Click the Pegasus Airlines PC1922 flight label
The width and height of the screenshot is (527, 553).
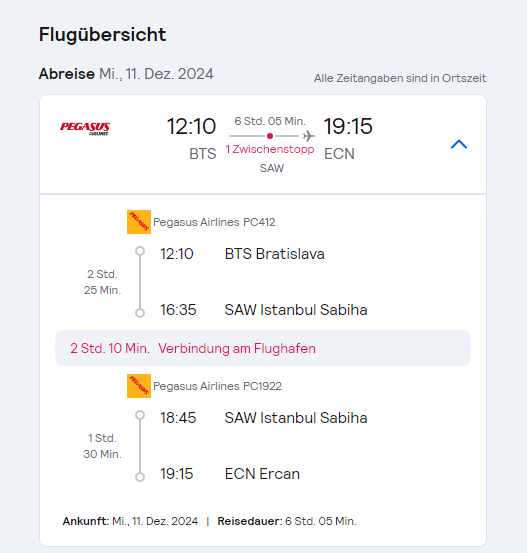(217, 386)
